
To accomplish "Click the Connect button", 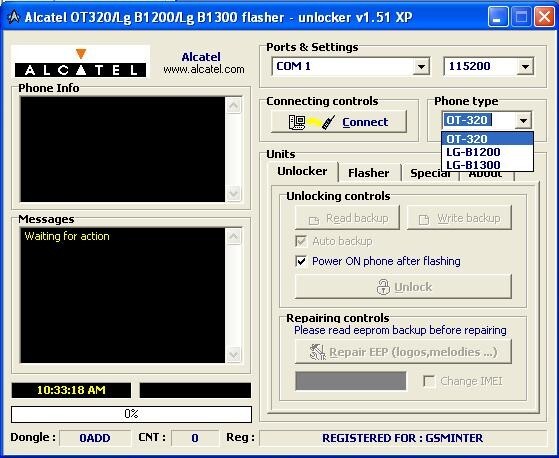I will 339,122.
